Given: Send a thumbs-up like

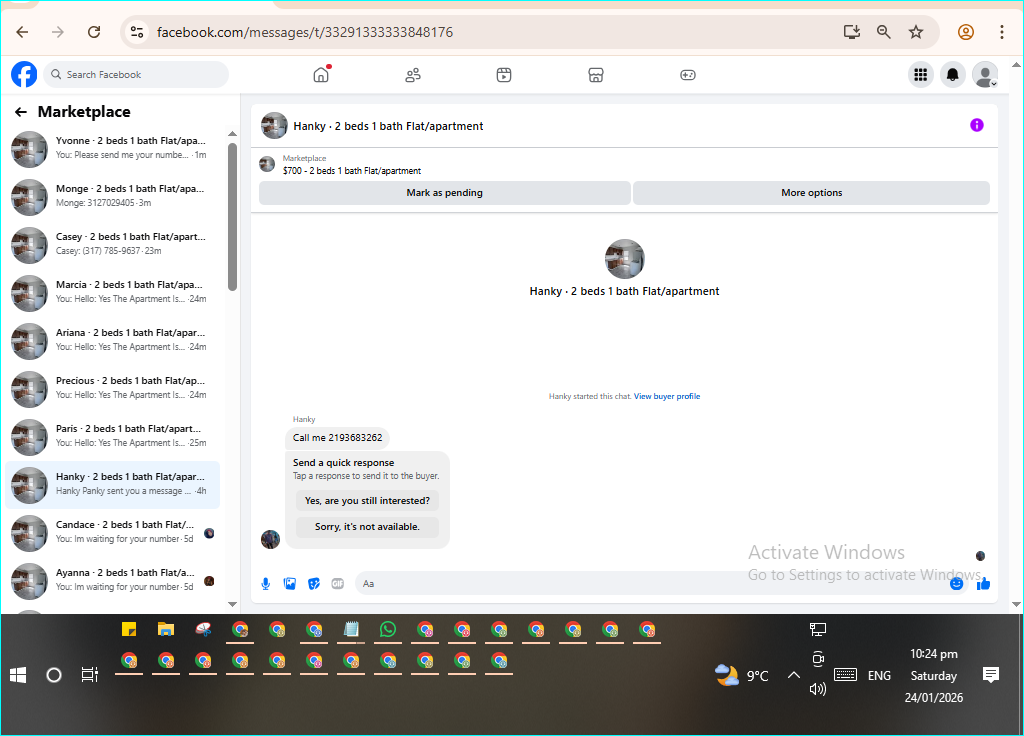Looking at the screenshot, I should click(x=983, y=584).
